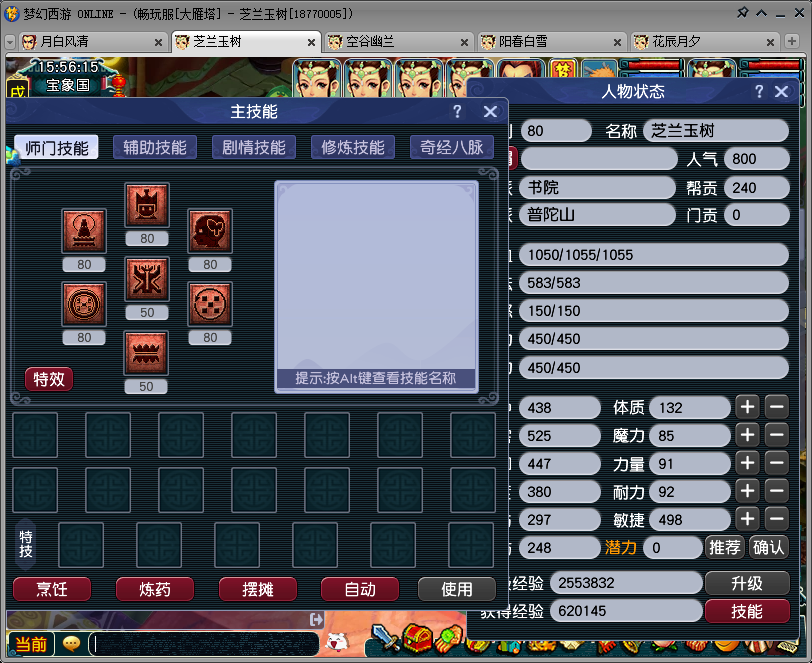Click the 当前 chat channel button

pyautogui.click(x=31, y=644)
